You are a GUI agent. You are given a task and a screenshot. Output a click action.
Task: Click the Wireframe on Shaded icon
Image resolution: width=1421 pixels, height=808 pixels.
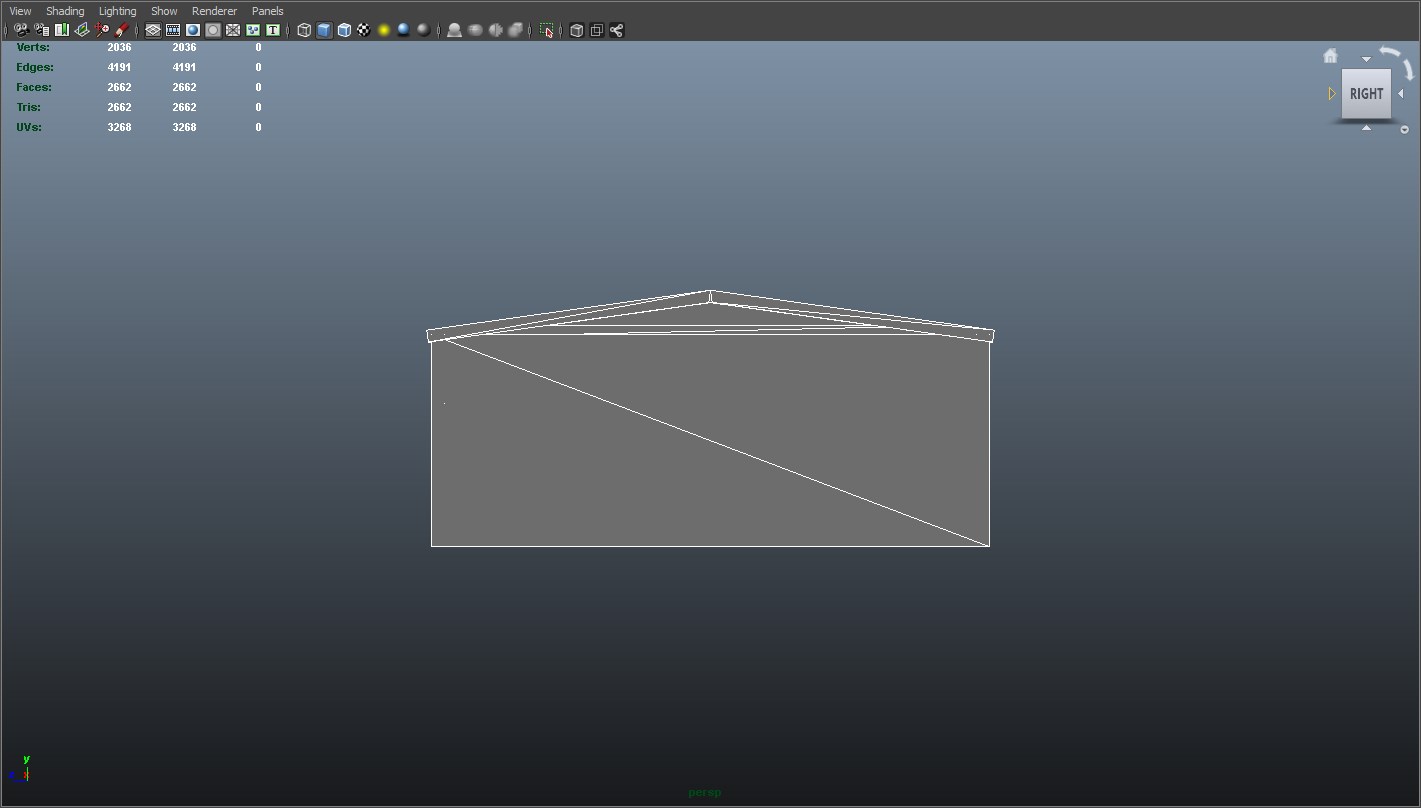pyautogui.click(x=344, y=30)
